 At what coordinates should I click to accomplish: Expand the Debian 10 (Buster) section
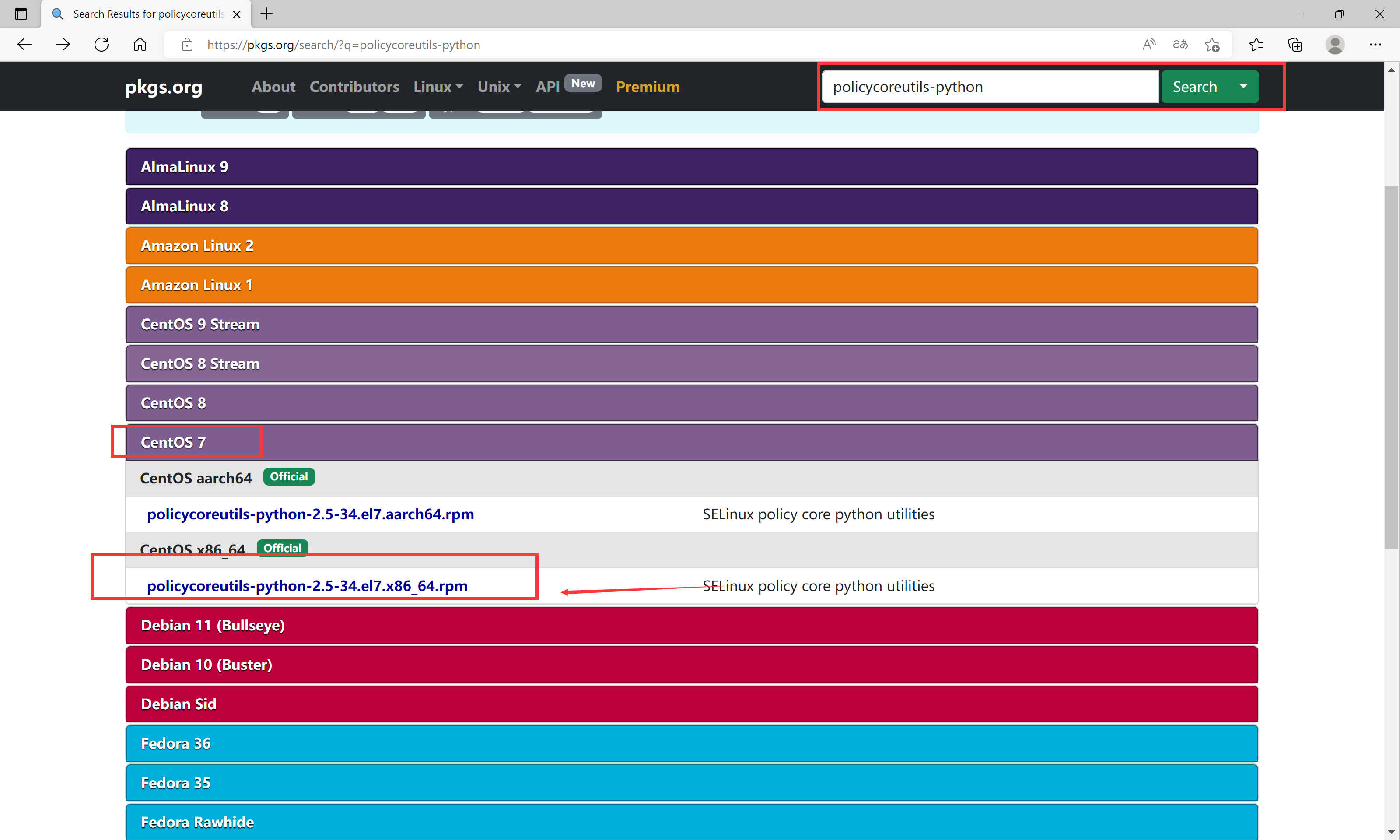point(692,665)
